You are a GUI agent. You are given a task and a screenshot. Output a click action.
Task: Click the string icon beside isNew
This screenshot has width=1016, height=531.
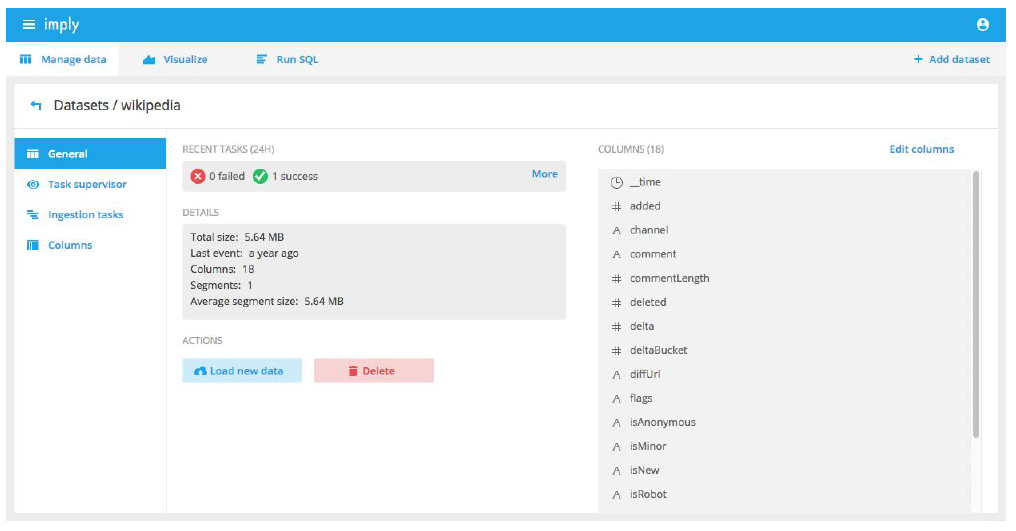616,471
